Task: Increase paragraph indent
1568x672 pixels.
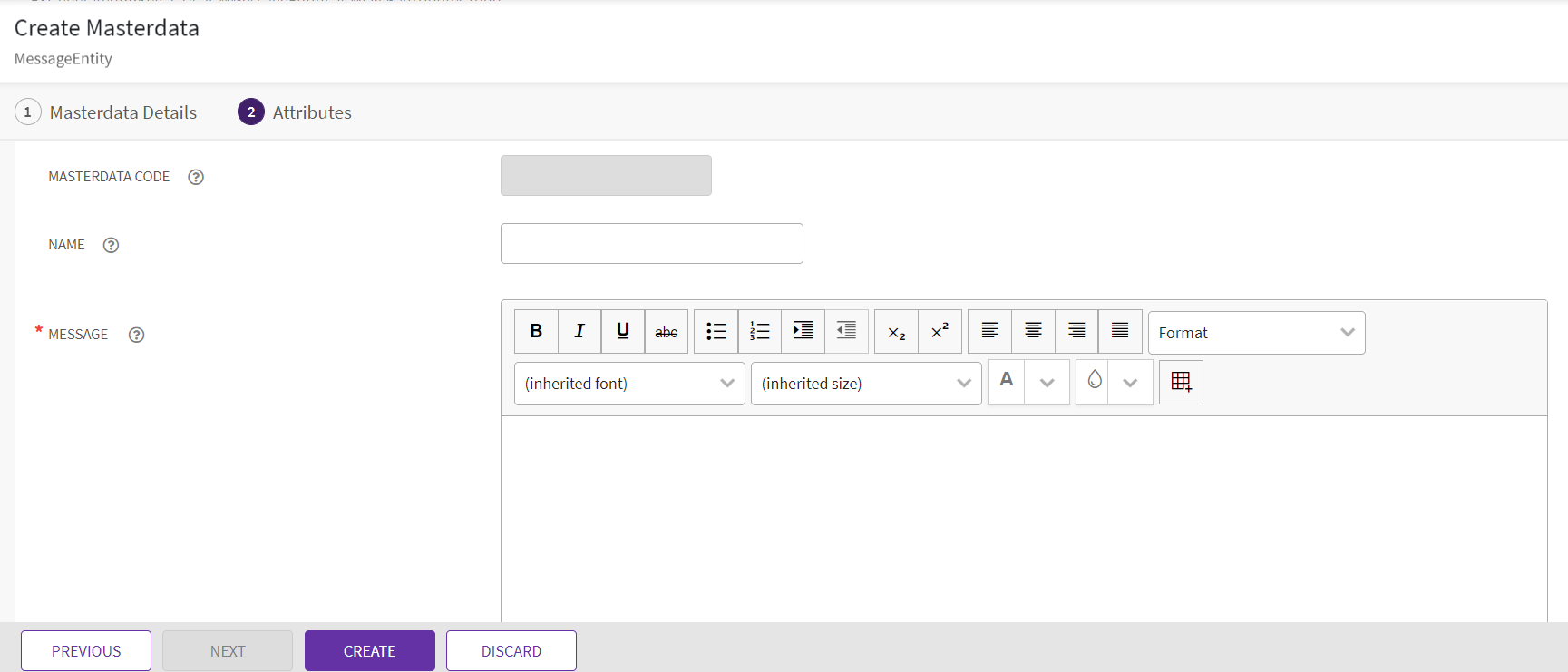Action: 803,332
